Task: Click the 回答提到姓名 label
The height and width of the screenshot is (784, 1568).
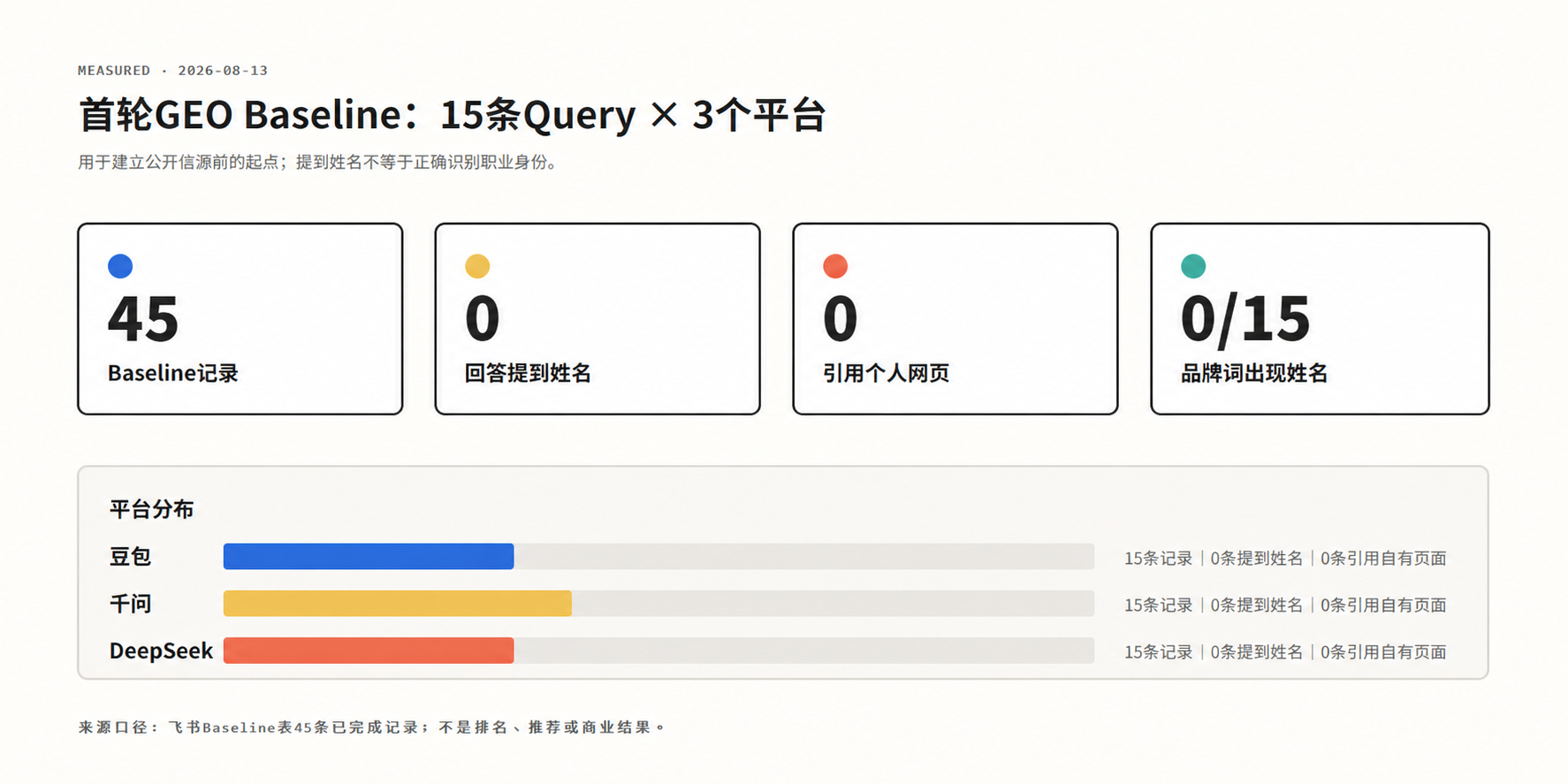Action: click(x=528, y=373)
